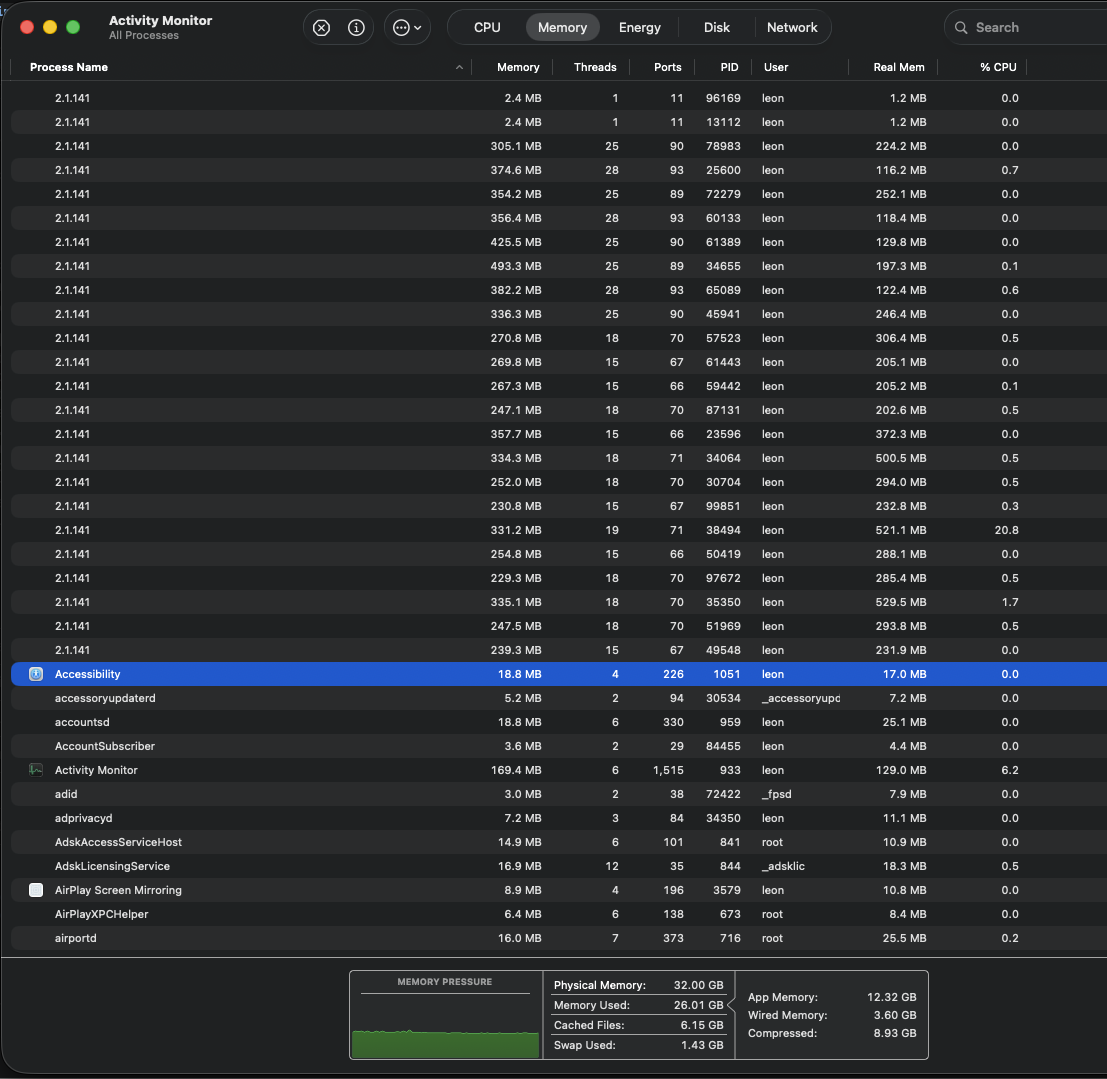
Task: Select 2.1.141 process with PID 78983
Action: (558, 146)
